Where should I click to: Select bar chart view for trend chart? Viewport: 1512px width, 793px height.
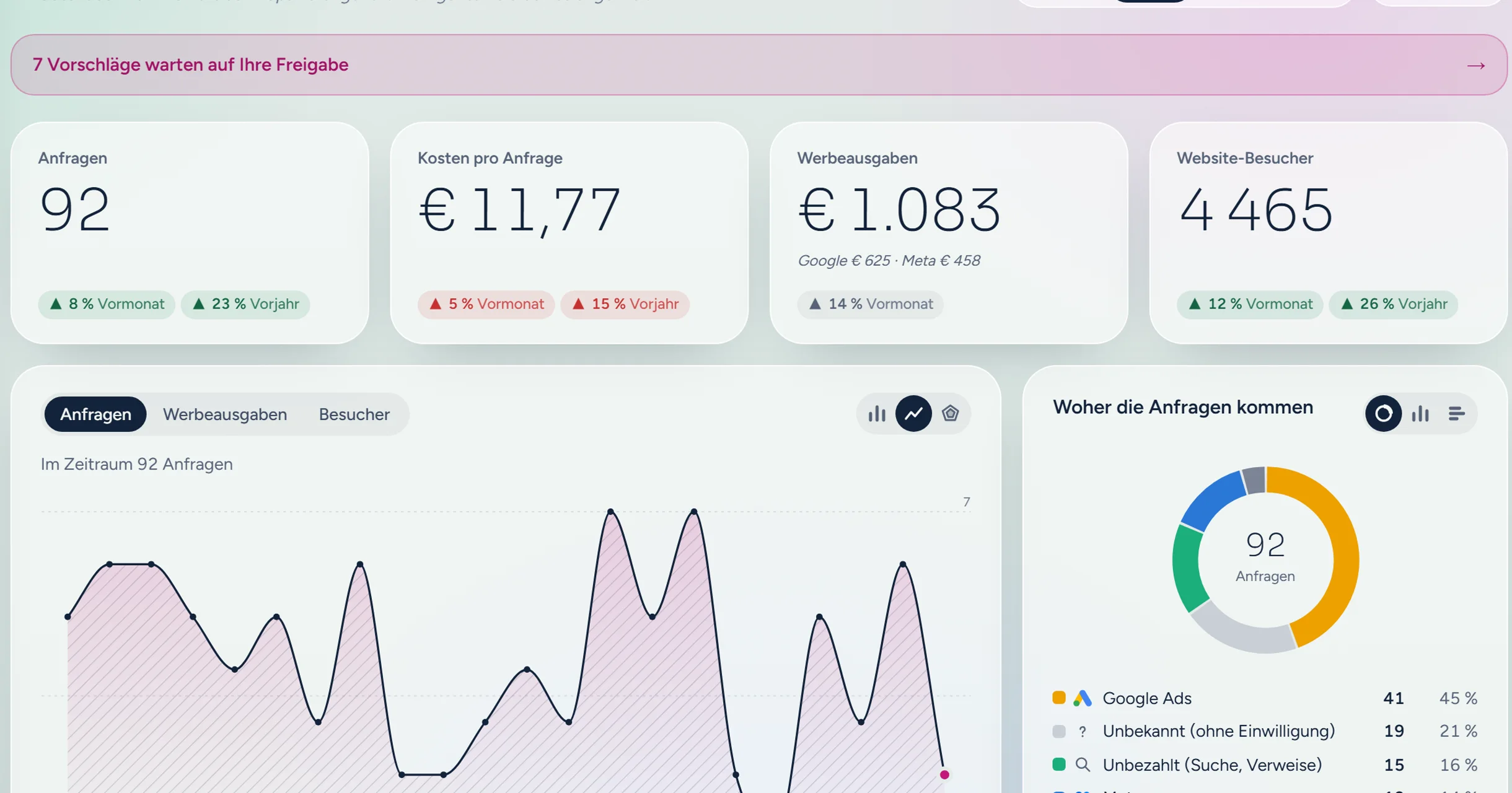[877, 413]
